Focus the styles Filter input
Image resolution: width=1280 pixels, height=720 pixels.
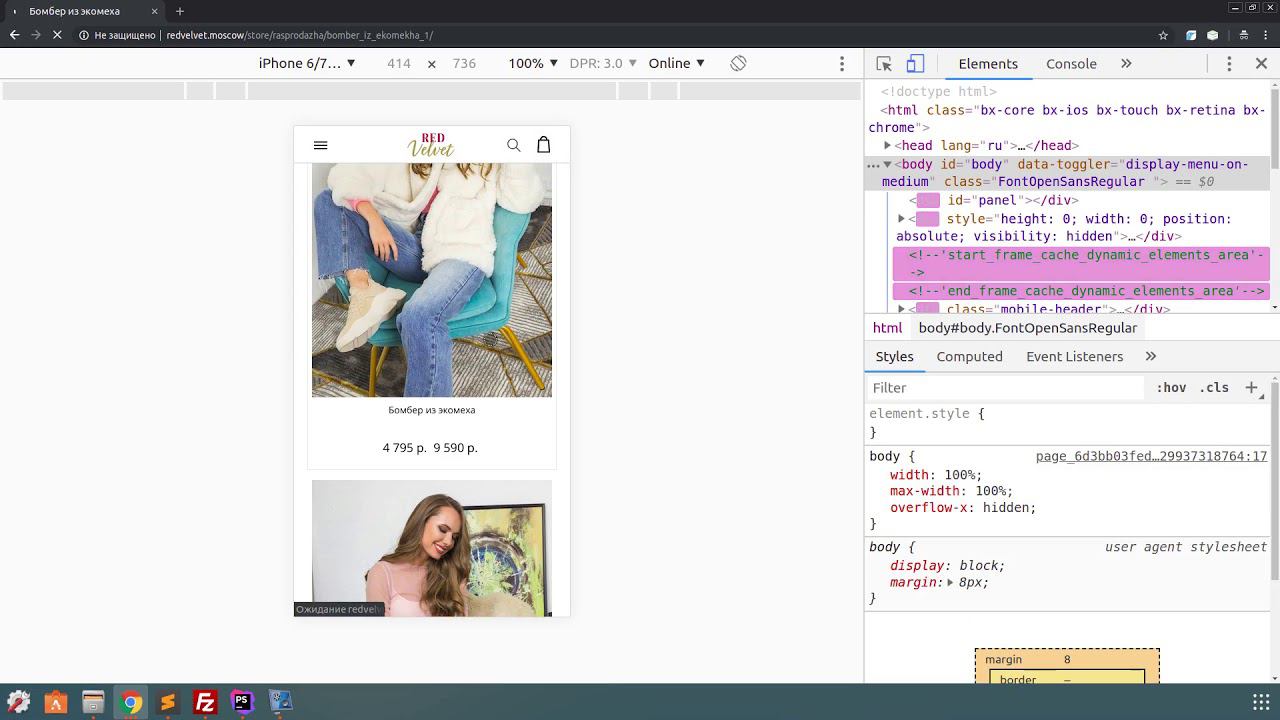pyautogui.click(x=1005, y=387)
